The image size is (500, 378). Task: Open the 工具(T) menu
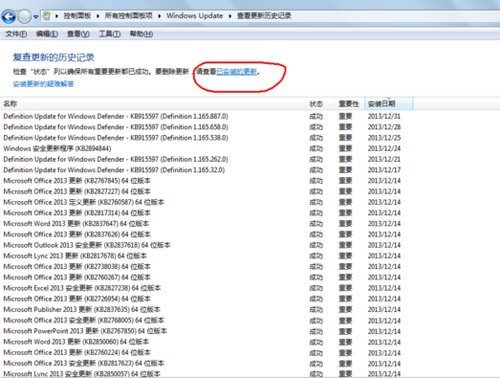click(x=110, y=34)
